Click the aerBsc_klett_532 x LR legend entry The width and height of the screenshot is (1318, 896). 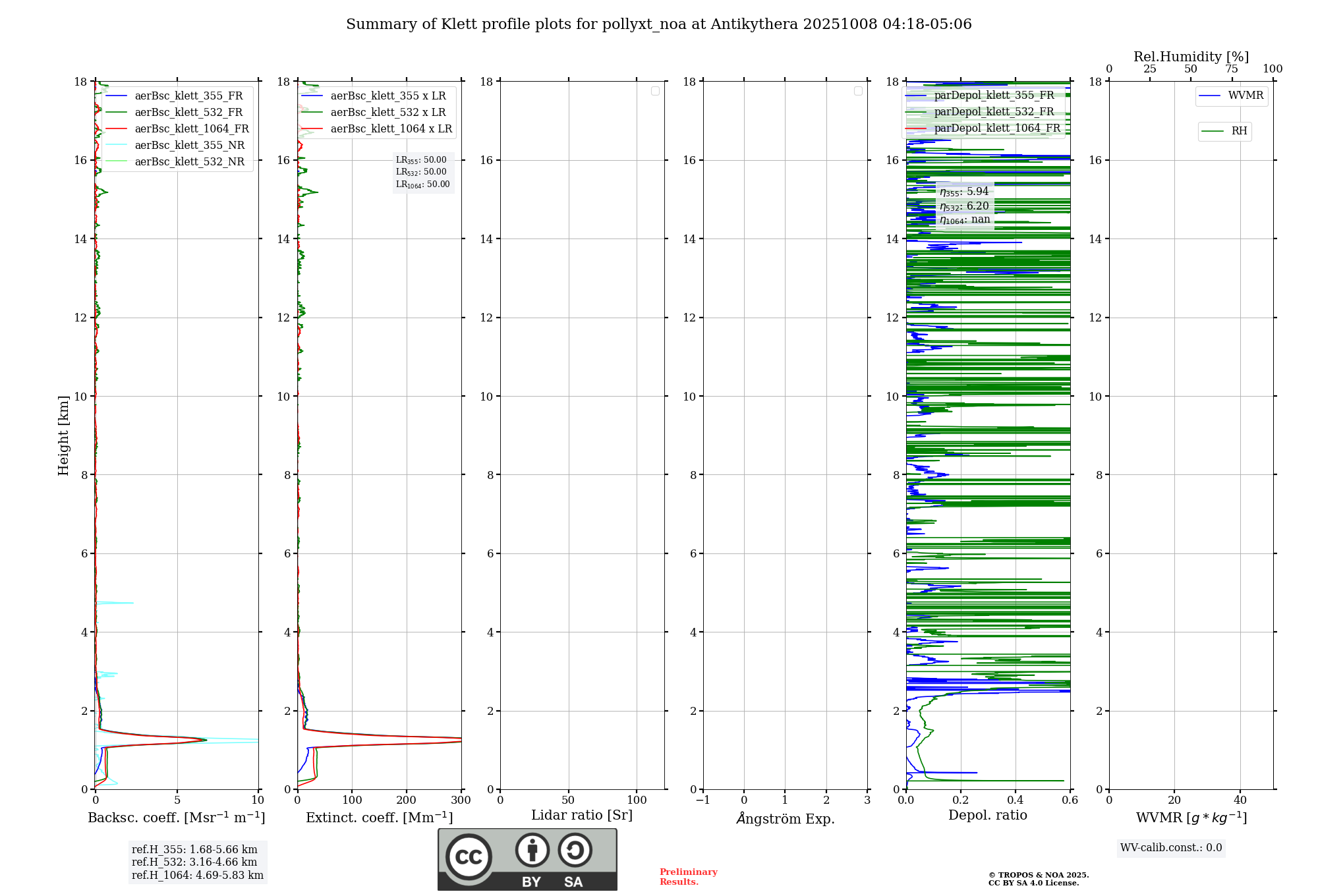click(387, 113)
